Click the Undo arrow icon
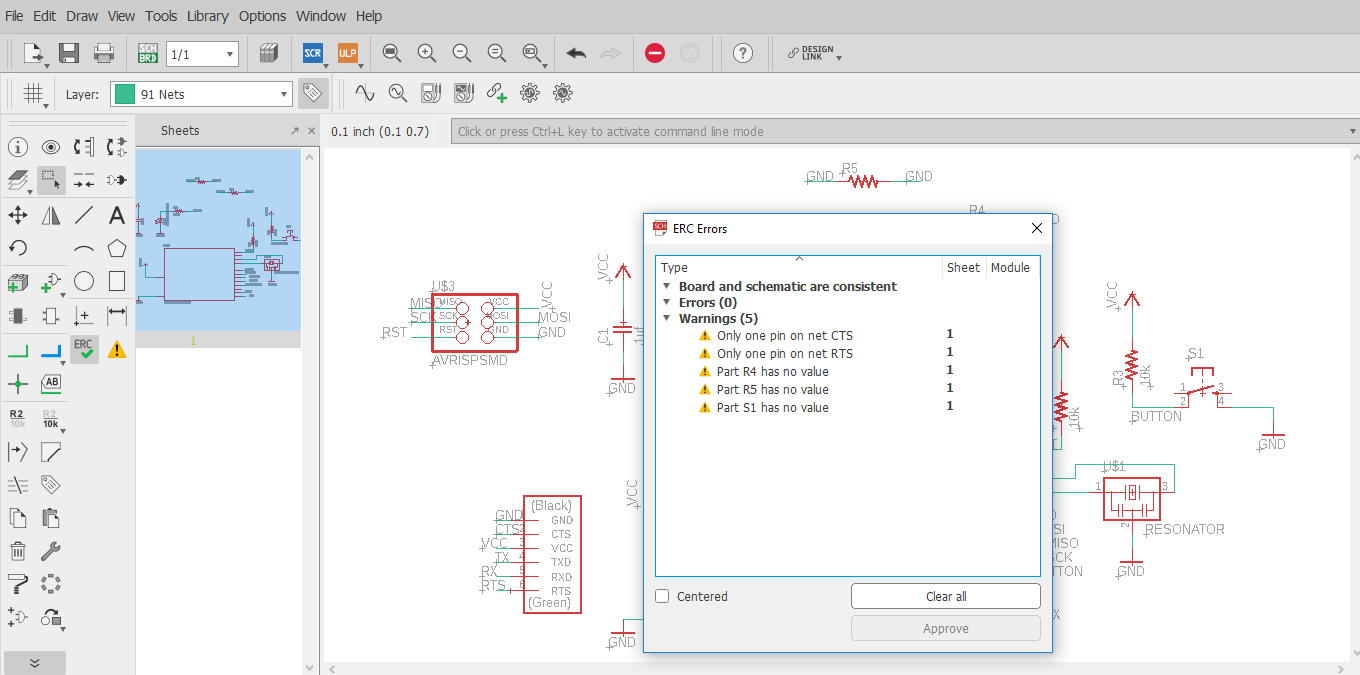 click(576, 53)
